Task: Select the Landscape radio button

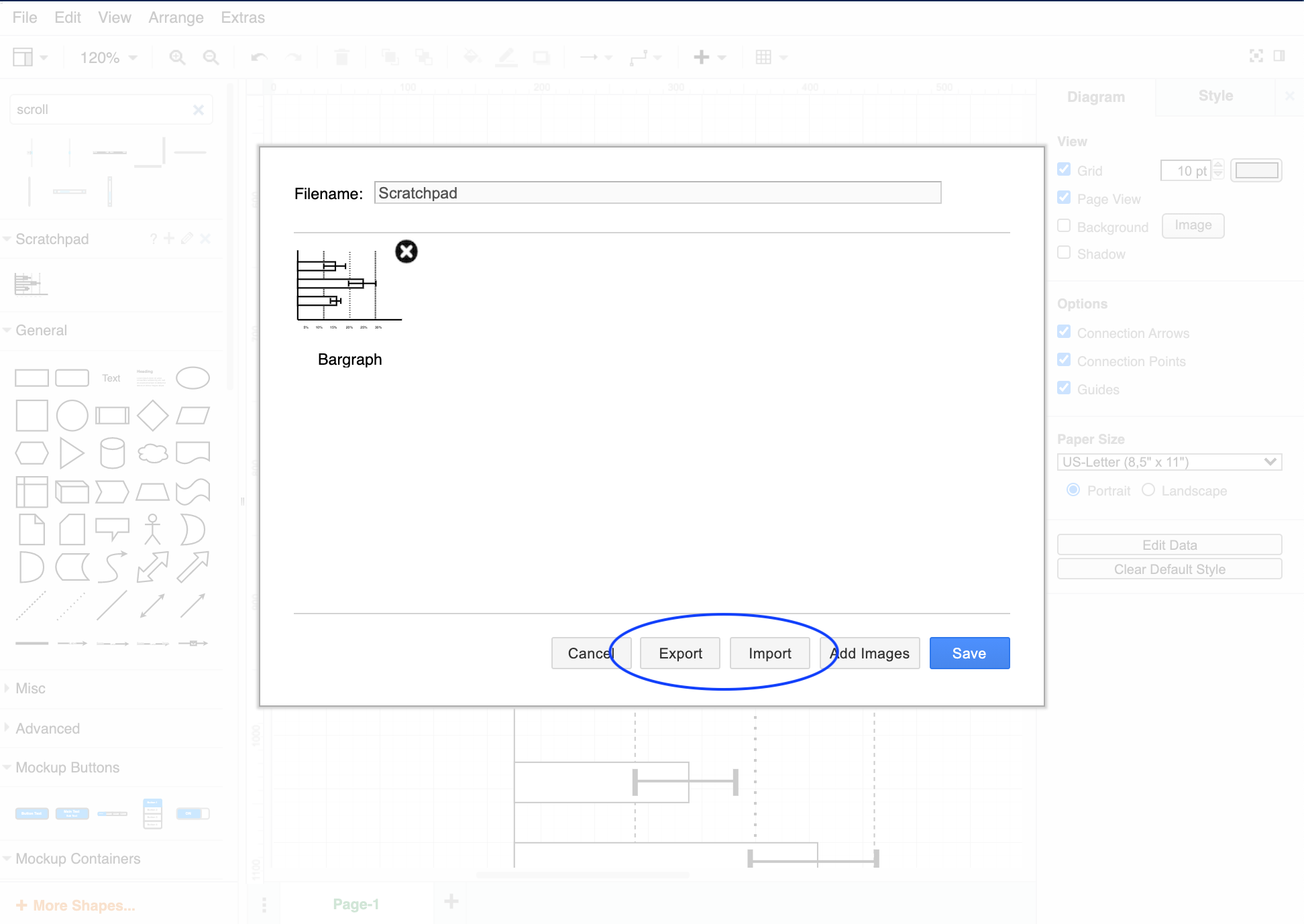Action: pos(1148,490)
